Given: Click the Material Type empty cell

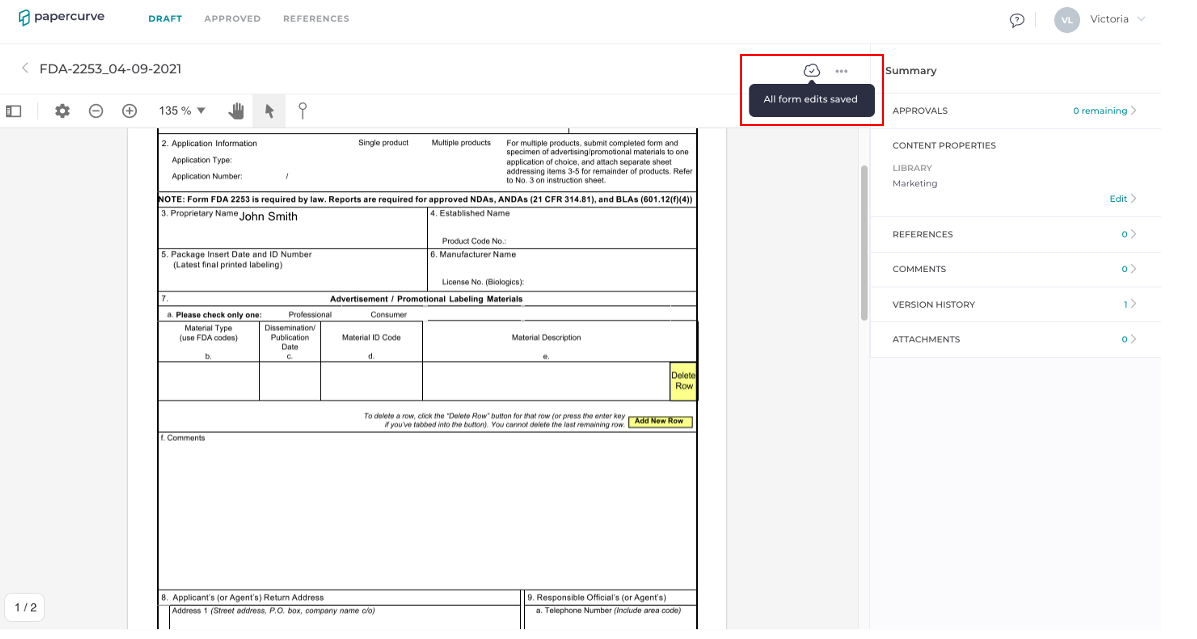Looking at the screenshot, I should (x=208, y=381).
